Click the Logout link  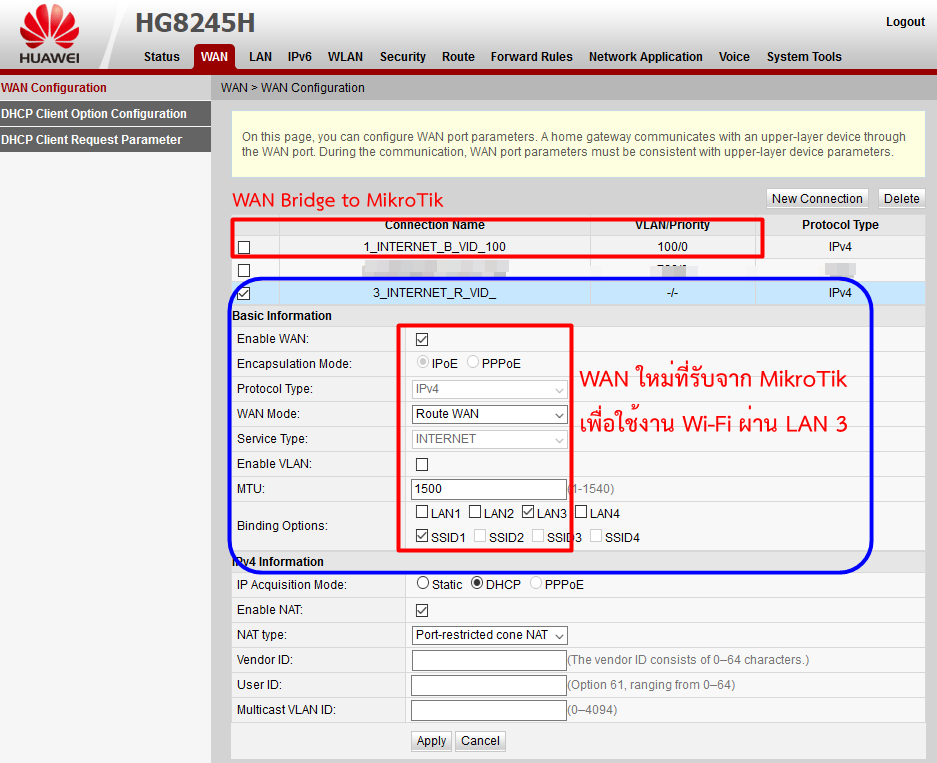905,22
